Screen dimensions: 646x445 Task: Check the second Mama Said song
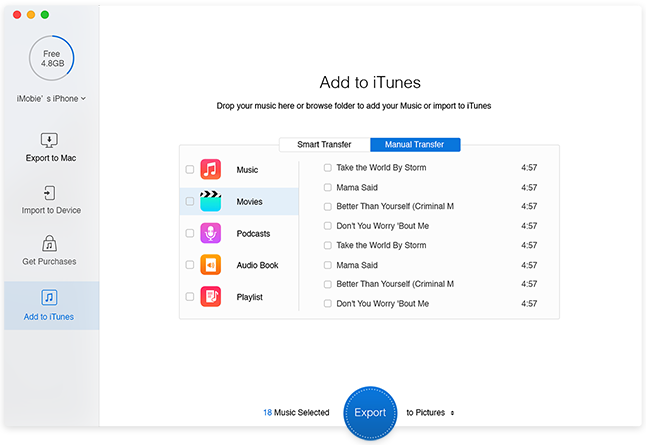point(328,265)
